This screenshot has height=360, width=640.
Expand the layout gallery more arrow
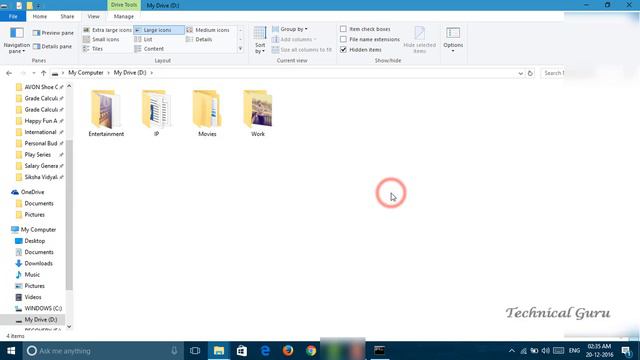click(240, 49)
